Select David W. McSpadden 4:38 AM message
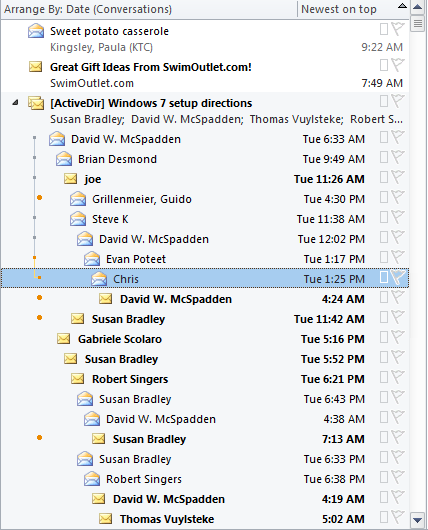Image resolution: width=428 pixels, height=530 pixels. tap(205, 418)
